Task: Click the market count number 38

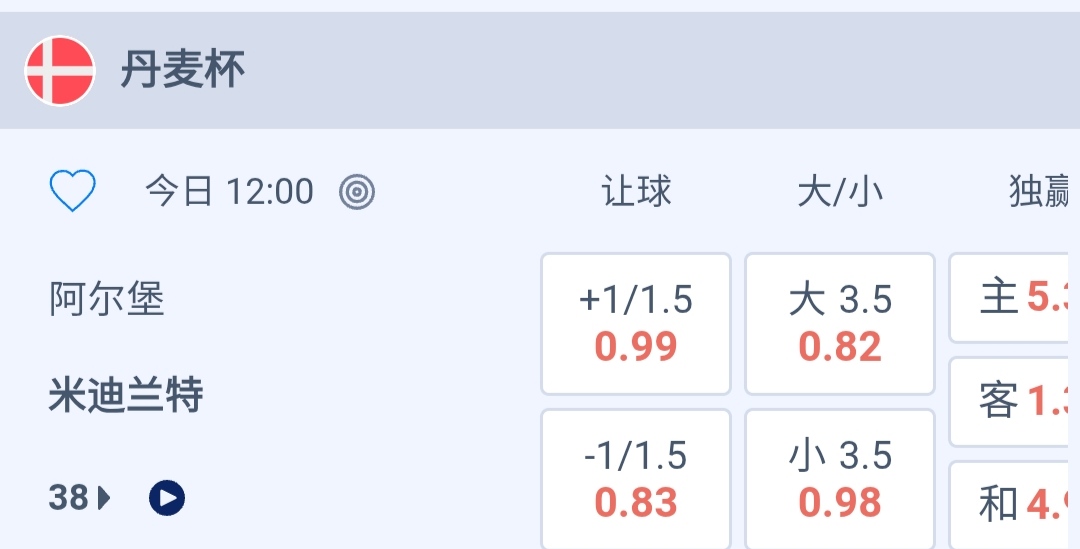Action: point(69,497)
